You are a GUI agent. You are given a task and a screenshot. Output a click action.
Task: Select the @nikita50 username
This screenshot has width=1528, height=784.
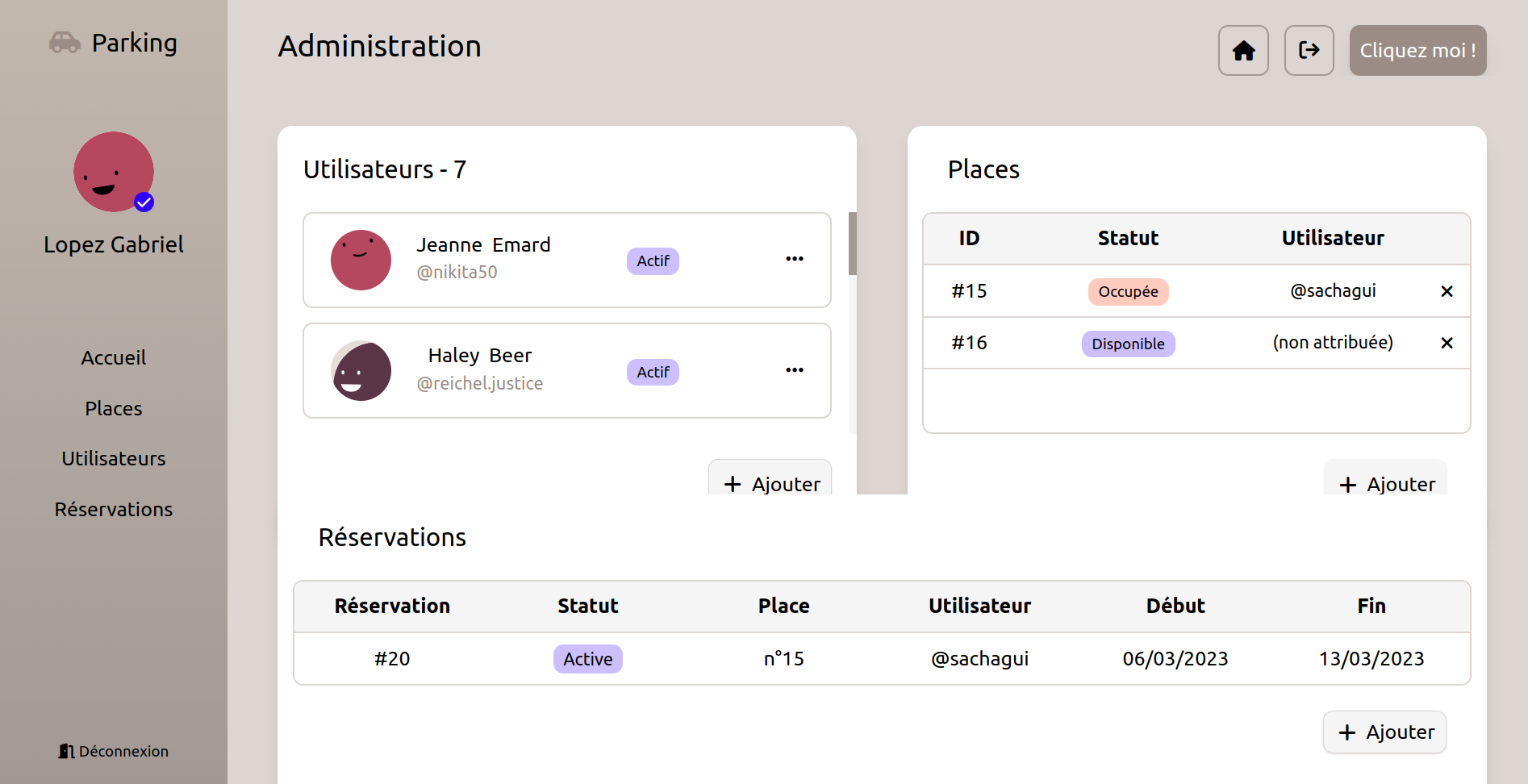457,272
